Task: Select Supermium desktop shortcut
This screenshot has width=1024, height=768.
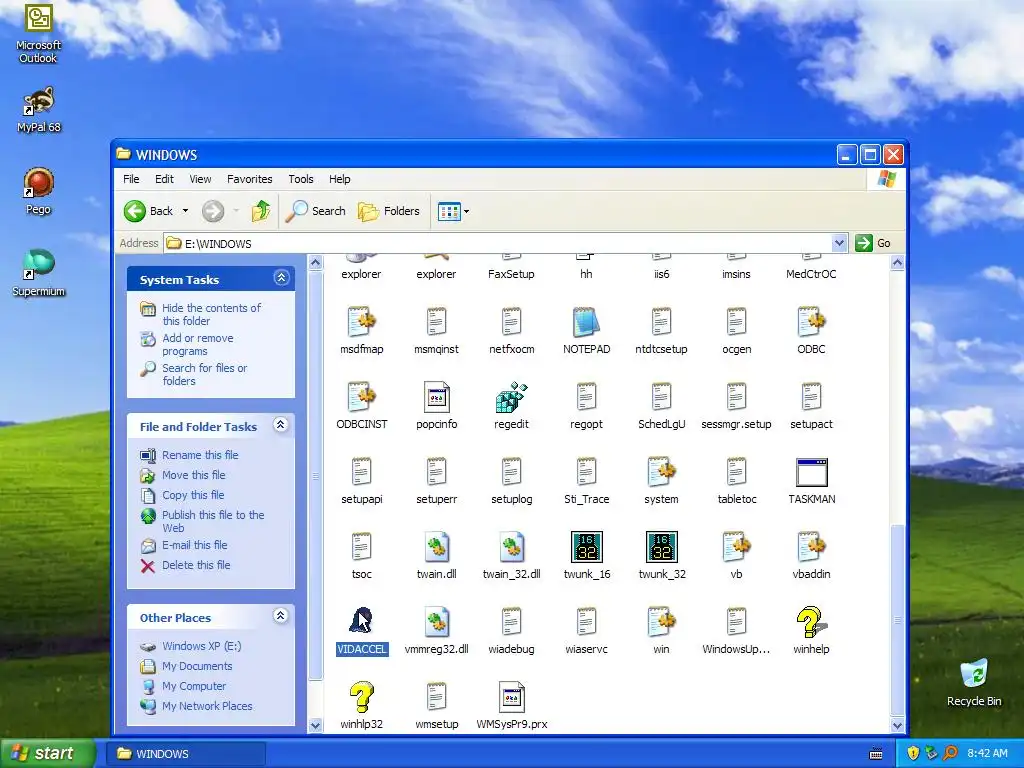Action: click(39, 273)
